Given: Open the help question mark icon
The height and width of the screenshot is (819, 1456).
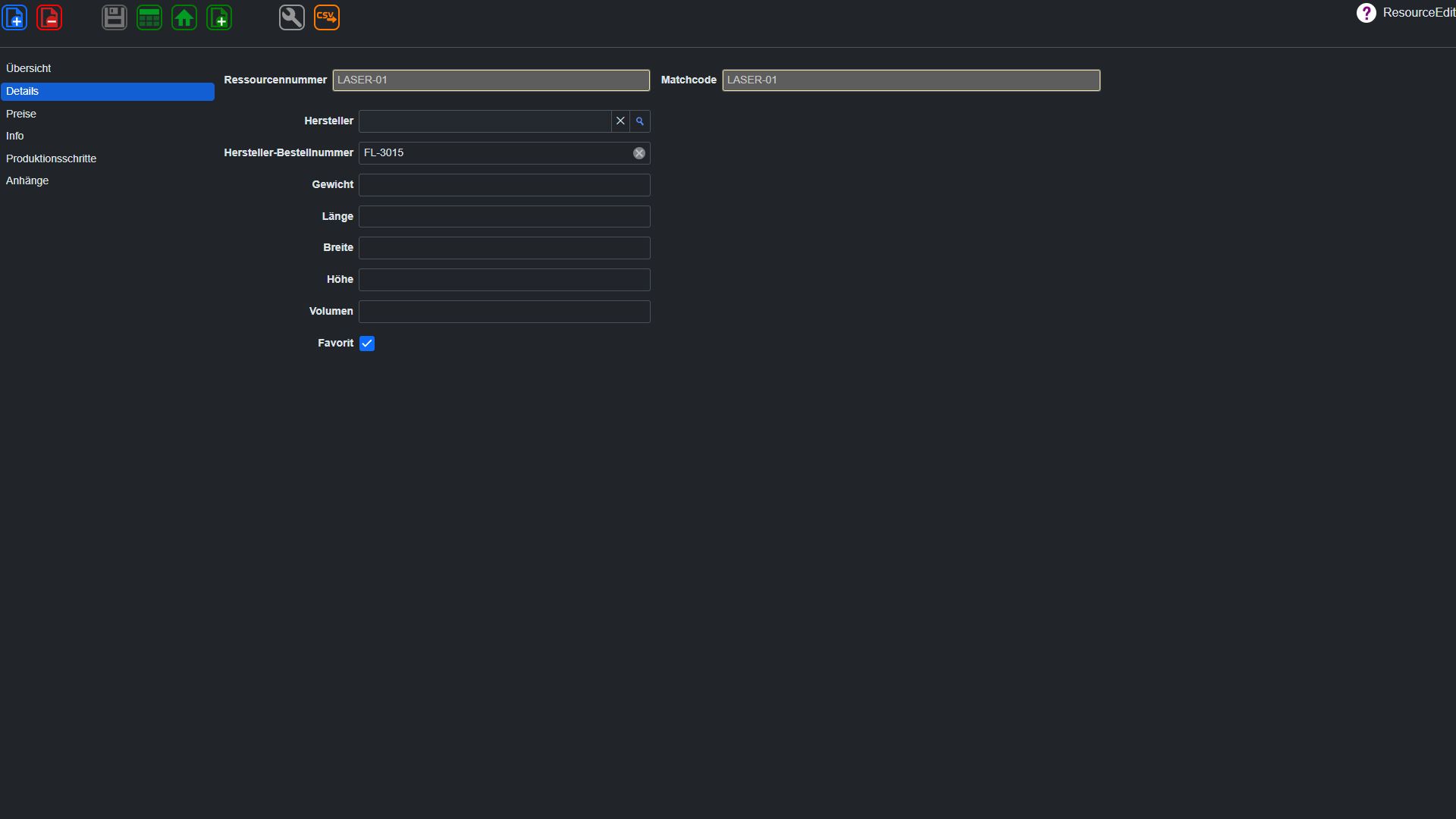Looking at the screenshot, I should pos(1366,13).
